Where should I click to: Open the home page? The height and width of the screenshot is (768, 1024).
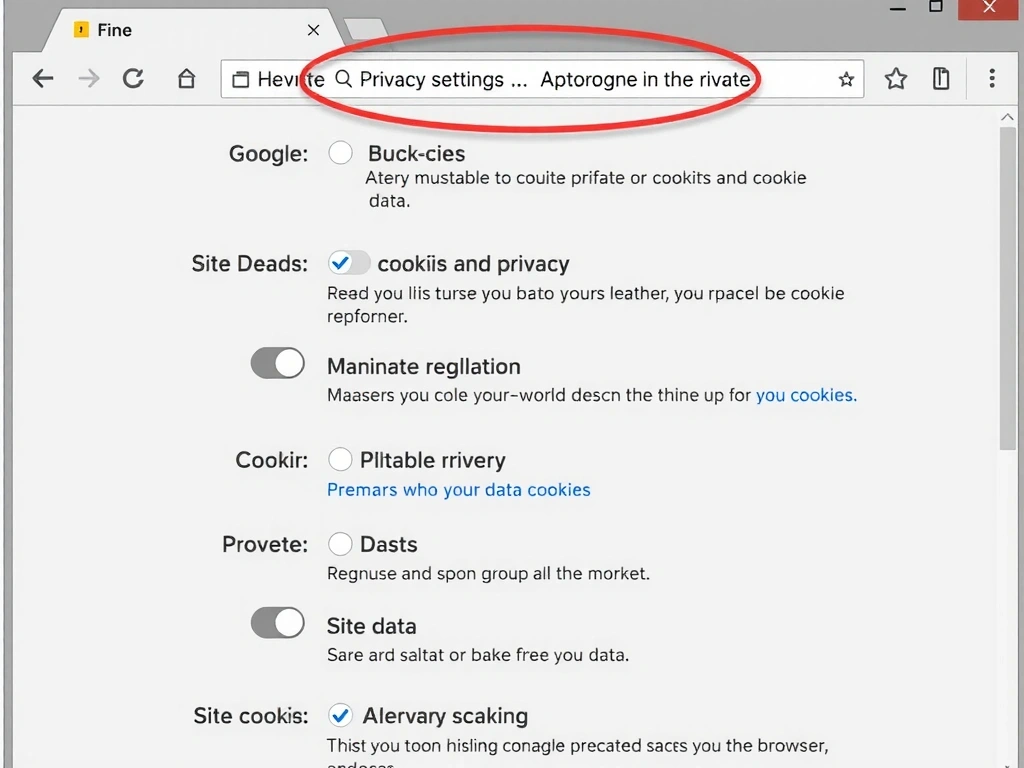186,79
